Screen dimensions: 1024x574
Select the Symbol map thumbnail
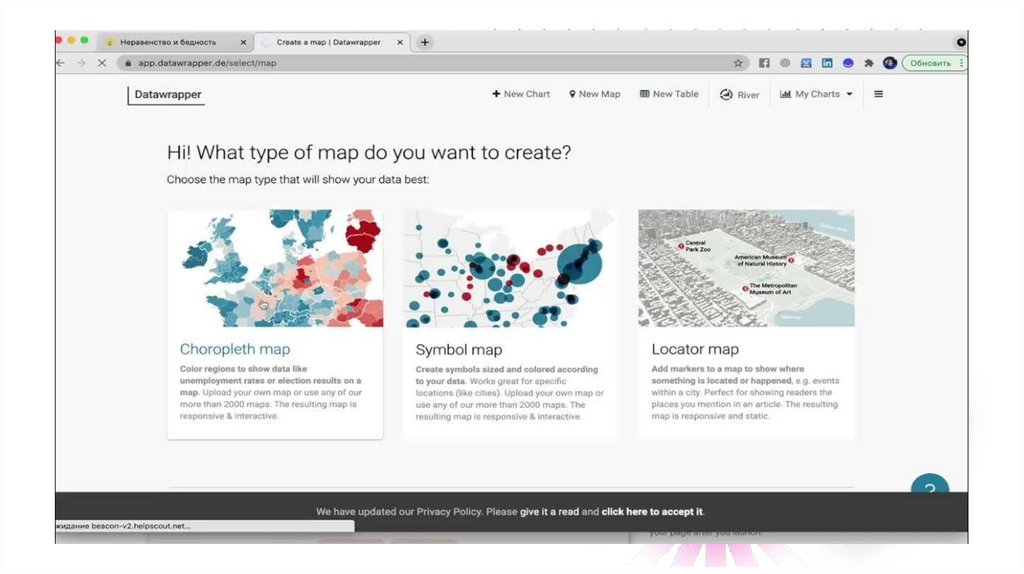[x=511, y=268]
